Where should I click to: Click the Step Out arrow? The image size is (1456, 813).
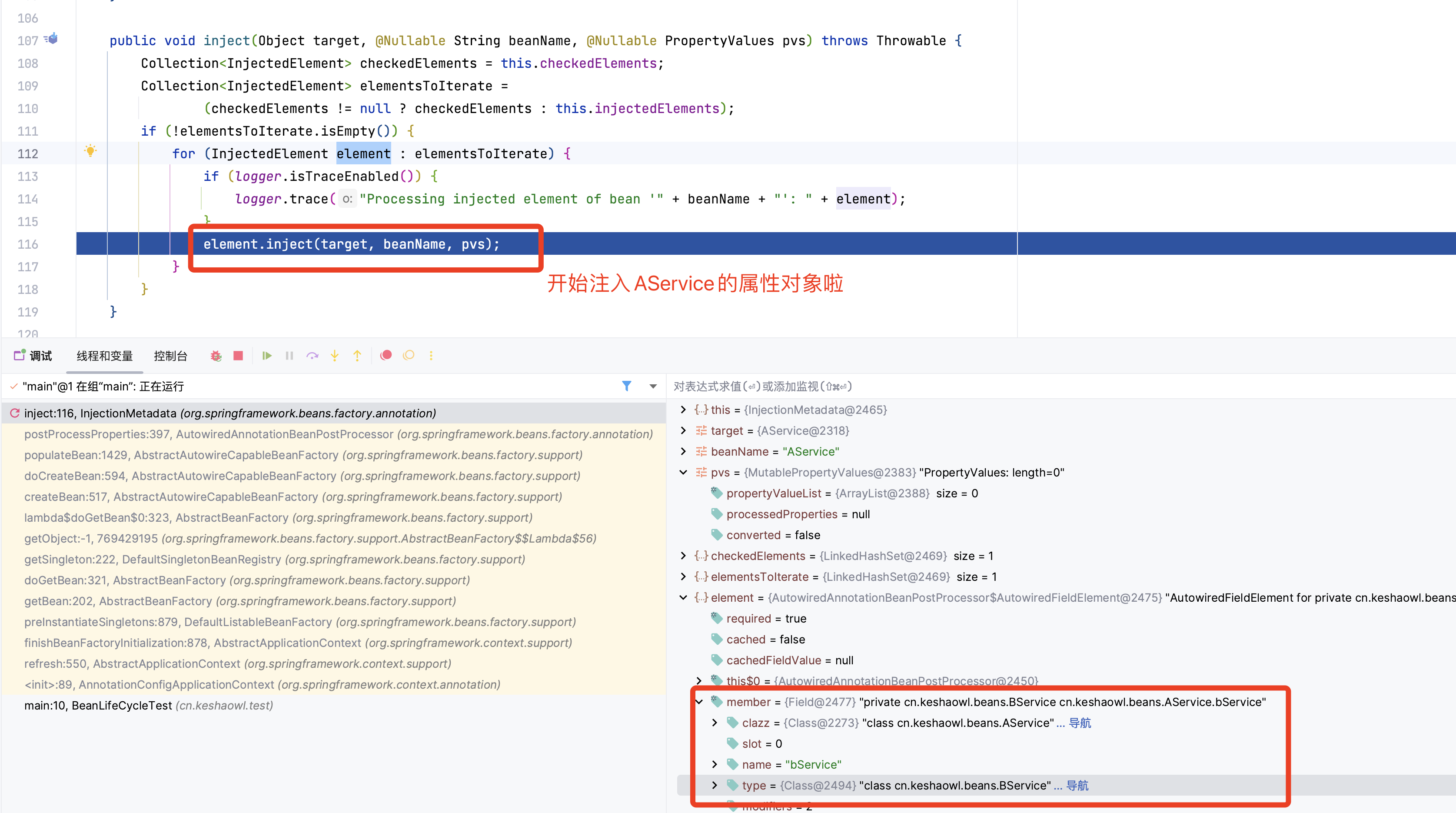pos(357,356)
